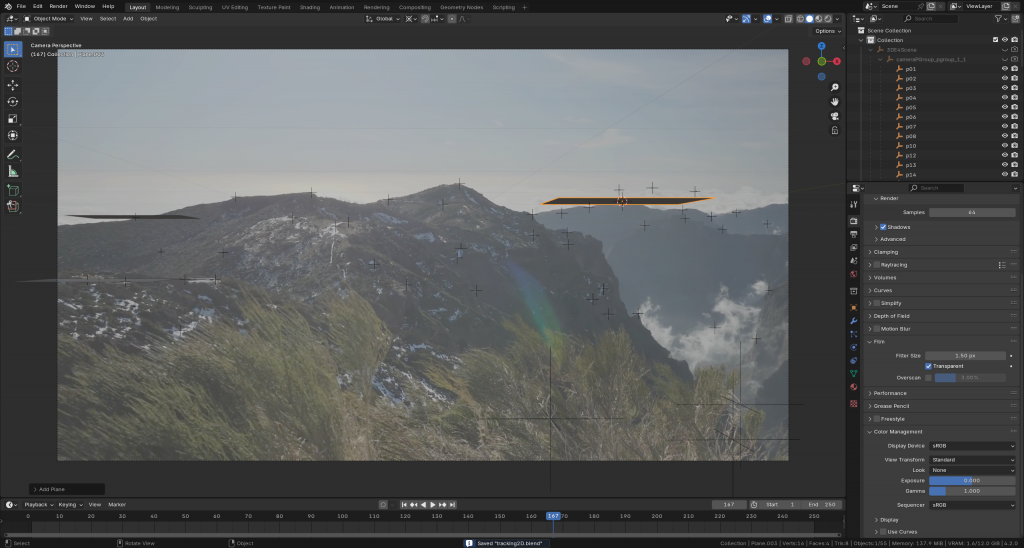
Task: Select the Transform tool
Action: coord(12,136)
